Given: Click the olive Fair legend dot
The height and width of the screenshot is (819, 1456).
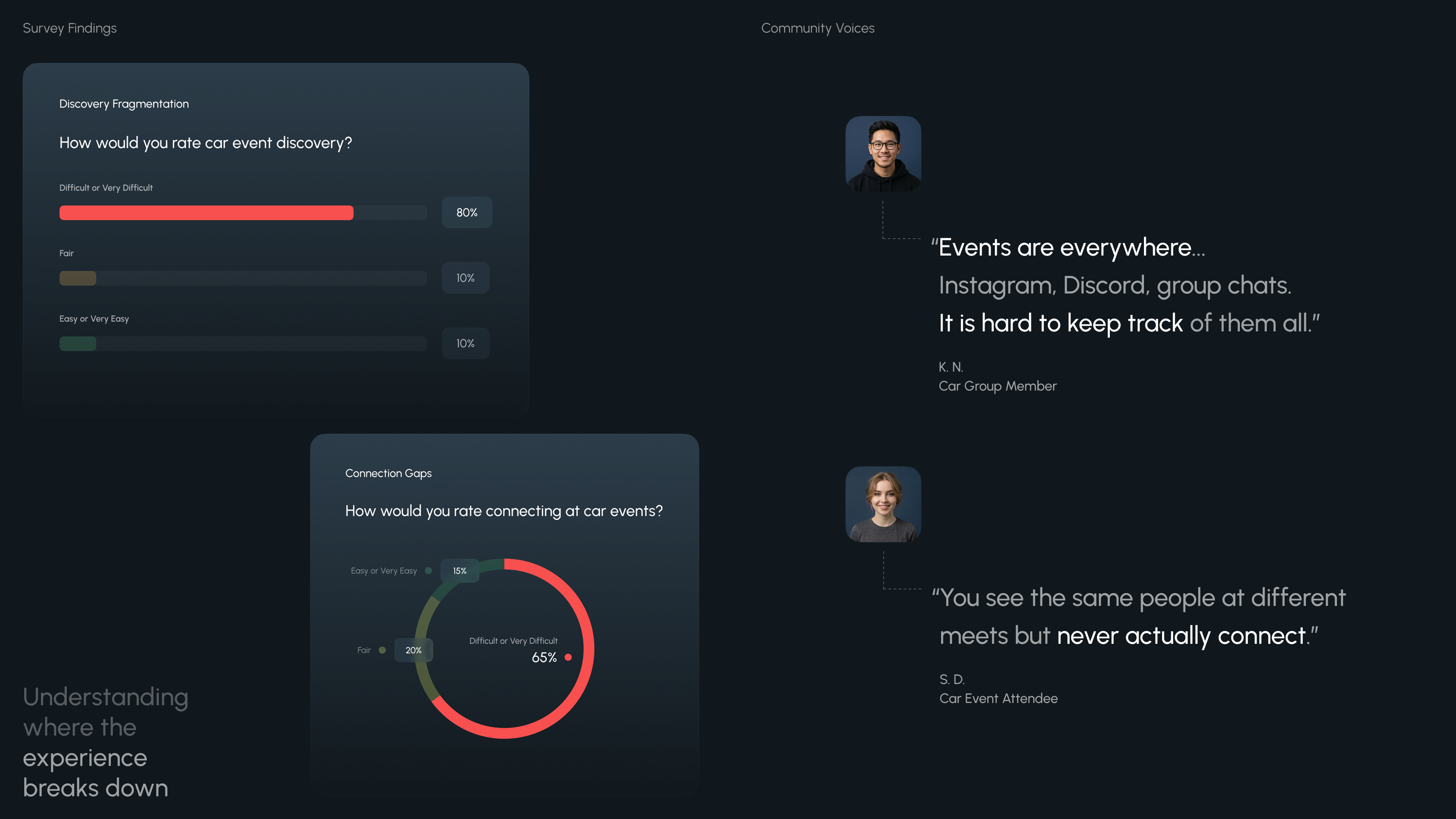Looking at the screenshot, I should [382, 650].
